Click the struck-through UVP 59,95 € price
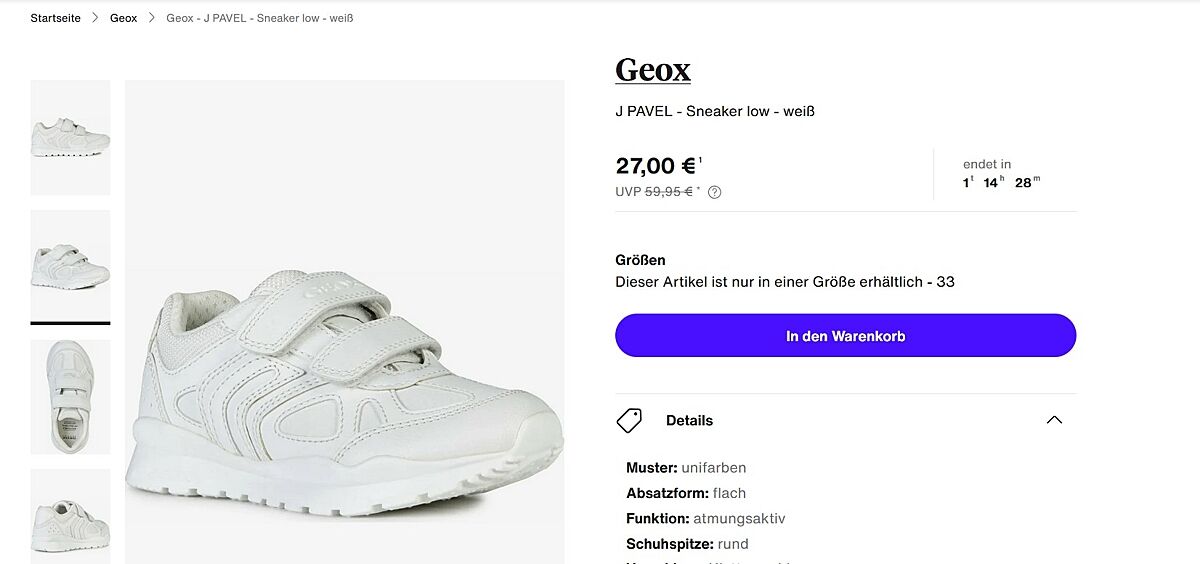 [x=668, y=192]
